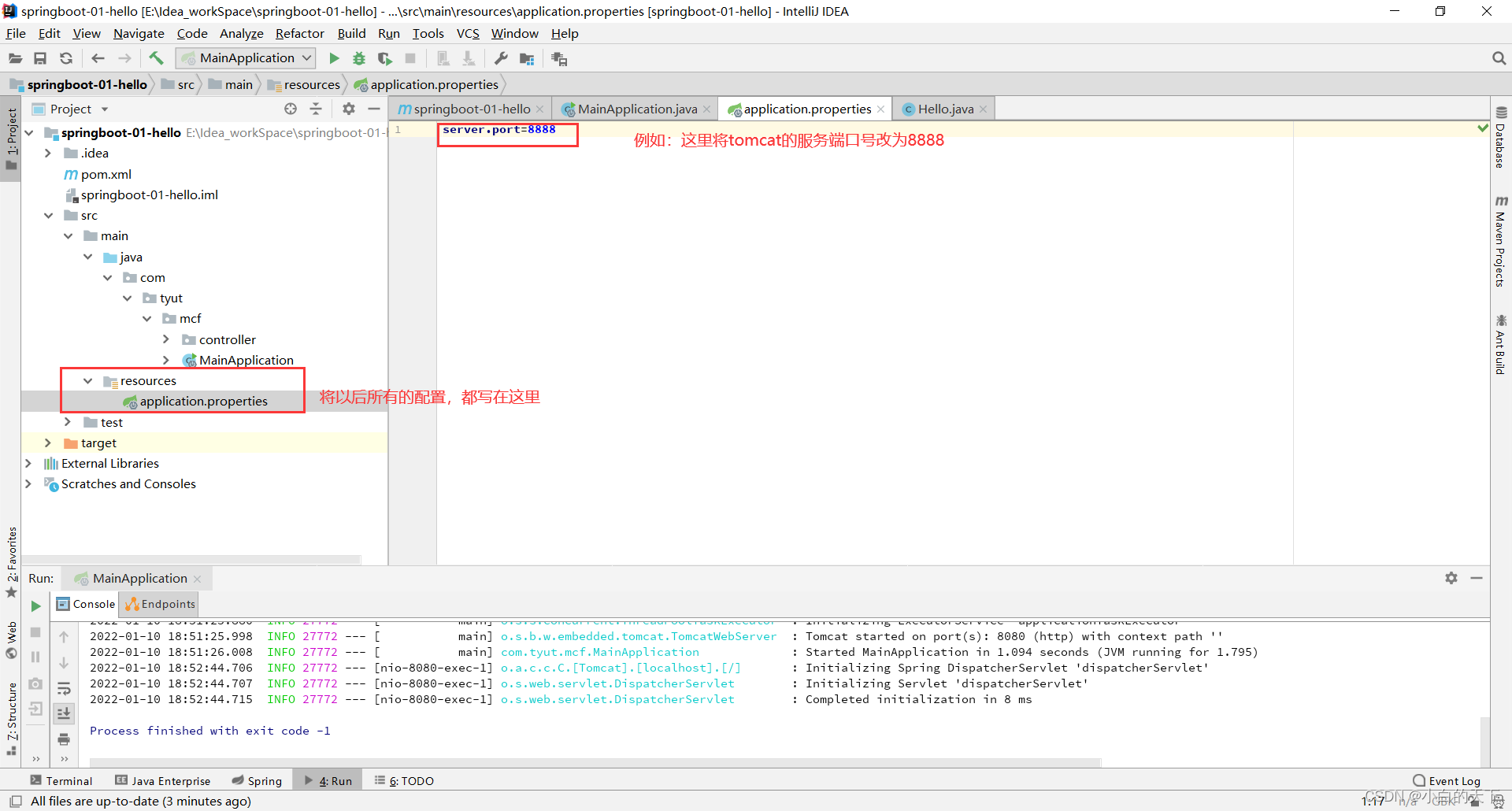This screenshot has width=1512, height=811.
Task: Open the Terminal tool window
Action: tap(61, 780)
